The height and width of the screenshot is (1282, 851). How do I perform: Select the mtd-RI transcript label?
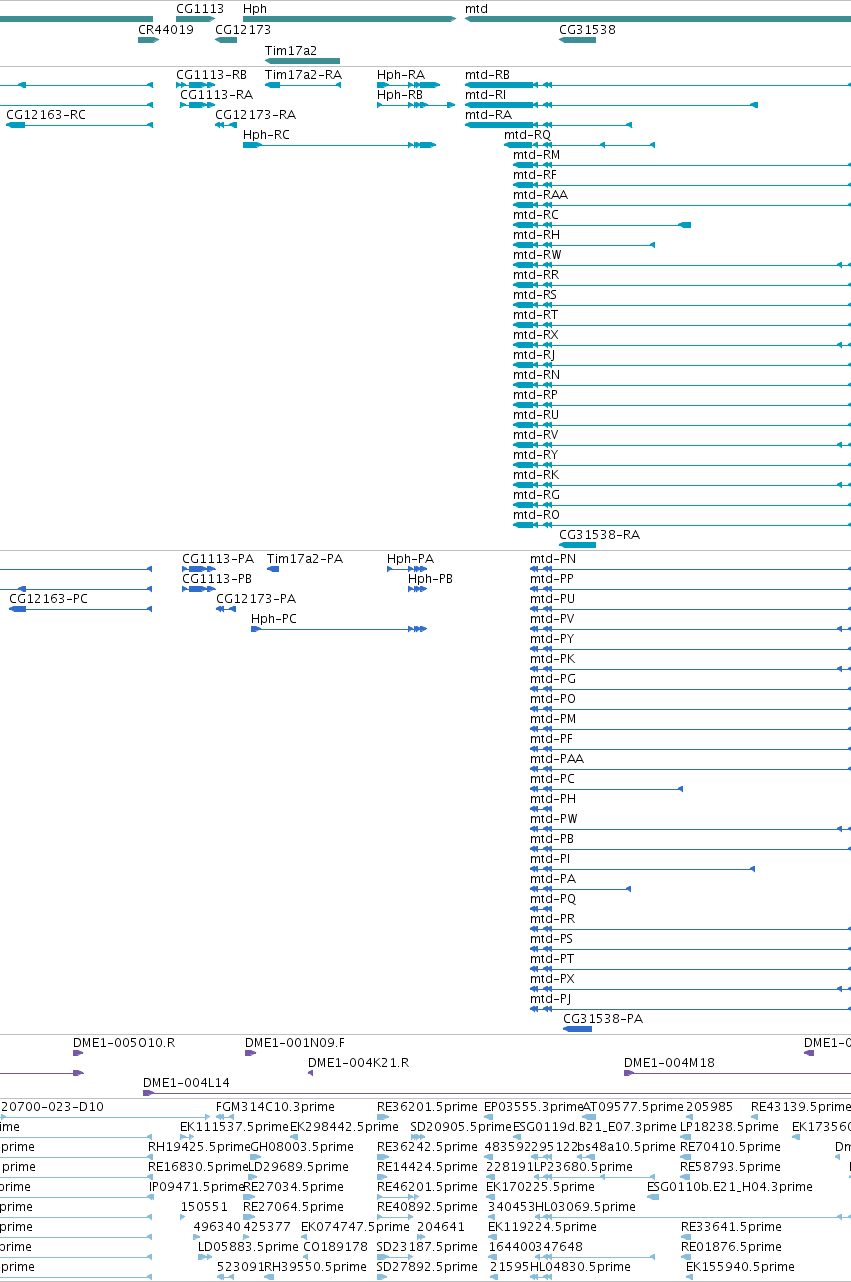(x=485, y=95)
